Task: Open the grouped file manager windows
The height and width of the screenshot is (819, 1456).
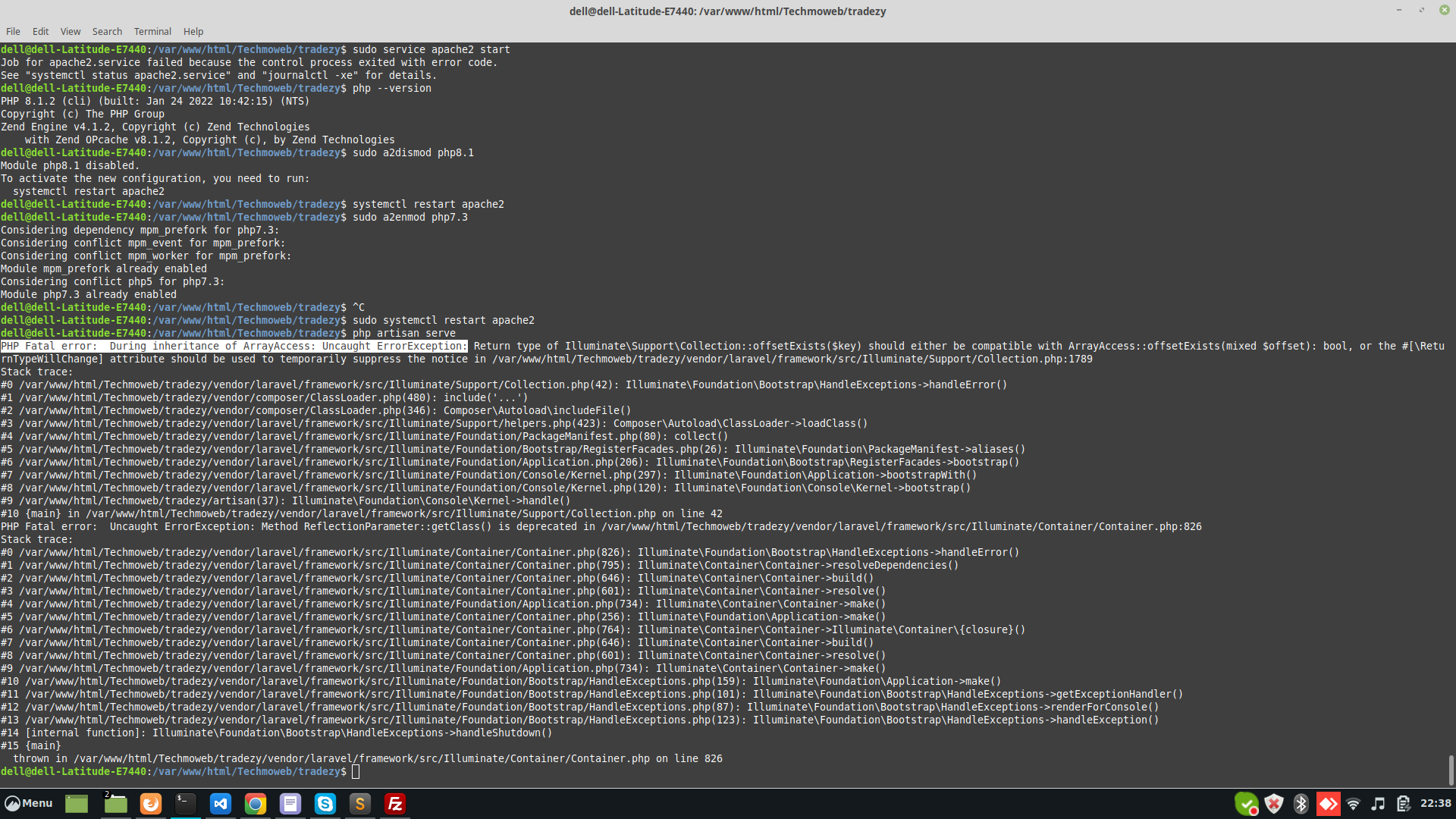Action: [115, 804]
